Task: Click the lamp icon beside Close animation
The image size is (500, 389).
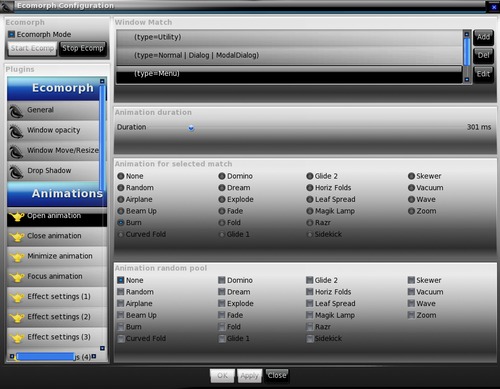Action: click(x=17, y=237)
